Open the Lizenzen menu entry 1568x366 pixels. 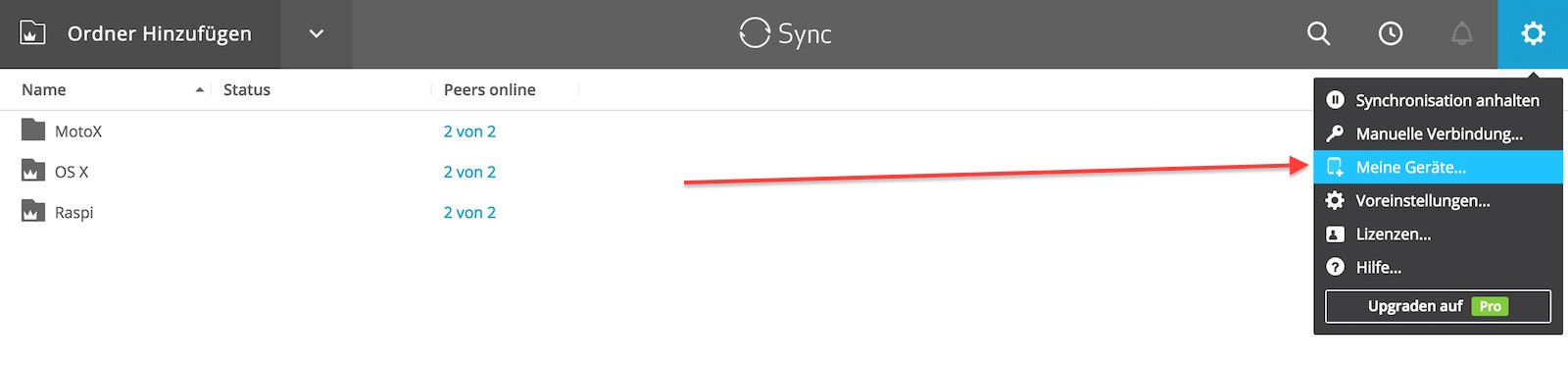[1438, 234]
